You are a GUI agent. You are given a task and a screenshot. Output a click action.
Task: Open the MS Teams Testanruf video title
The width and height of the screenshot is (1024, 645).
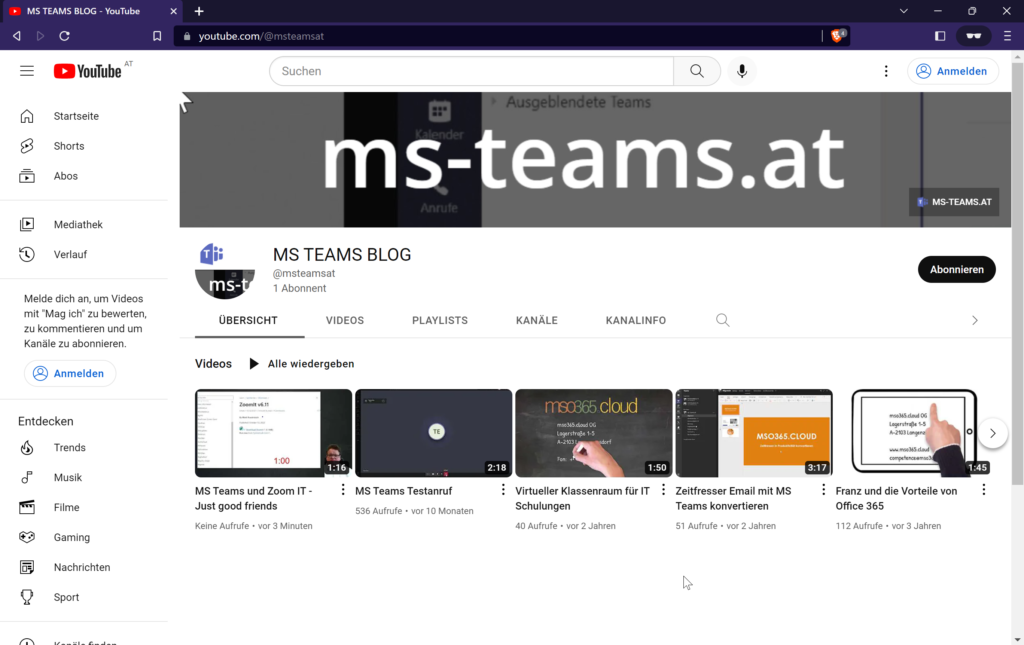(404, 491)
